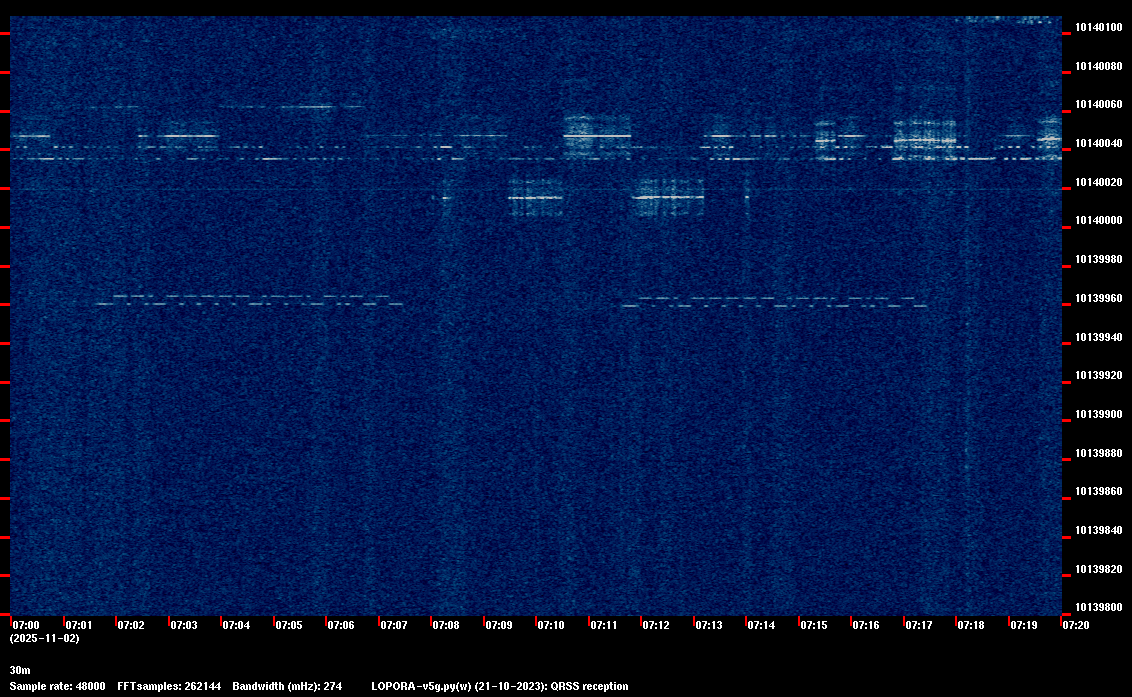Image resolution: width=1132 pixels, height=697 pixels.
Task: Click the 07:10 time axis label
Action: coord(551,625)
